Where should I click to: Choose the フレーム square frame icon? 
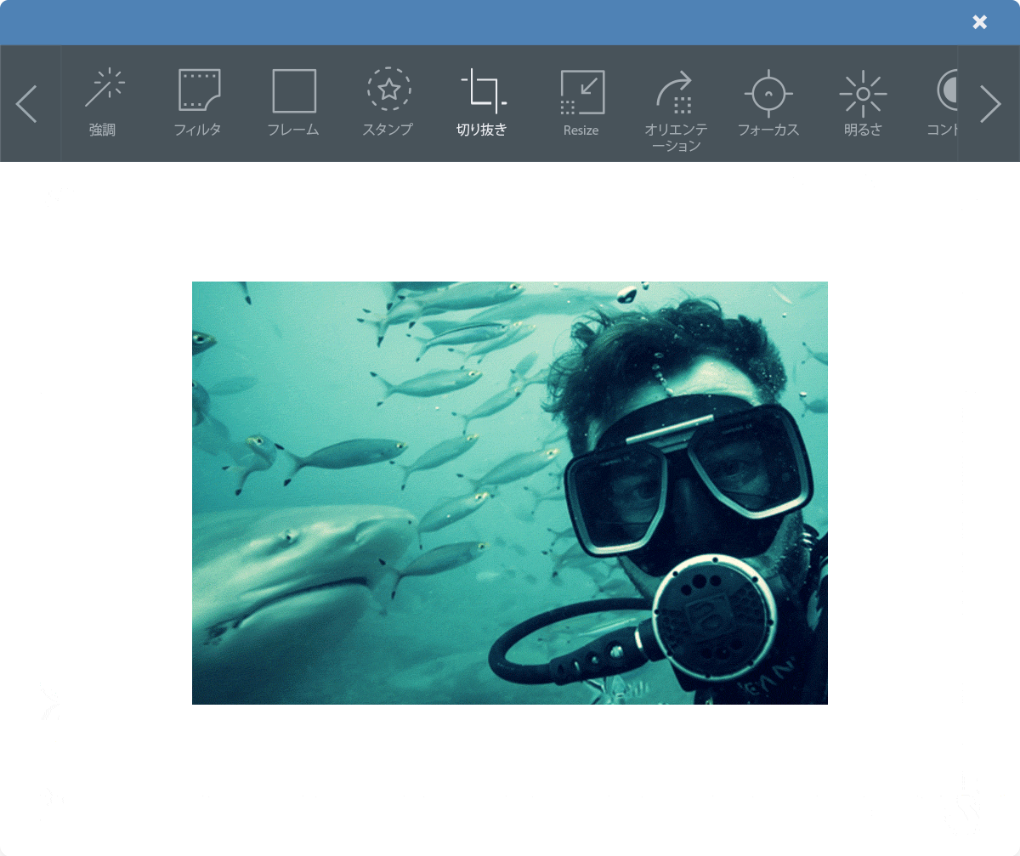(293, 91)
